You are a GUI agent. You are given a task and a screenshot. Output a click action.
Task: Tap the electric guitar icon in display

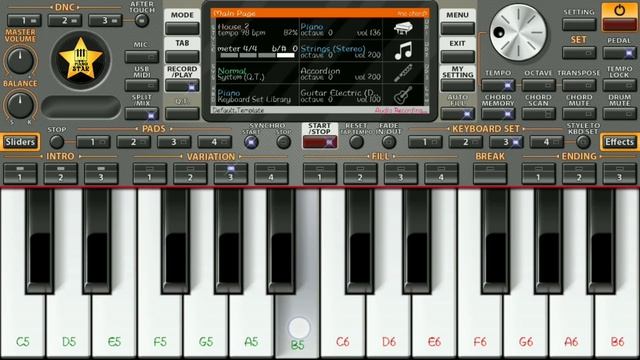tap(403, 95)
